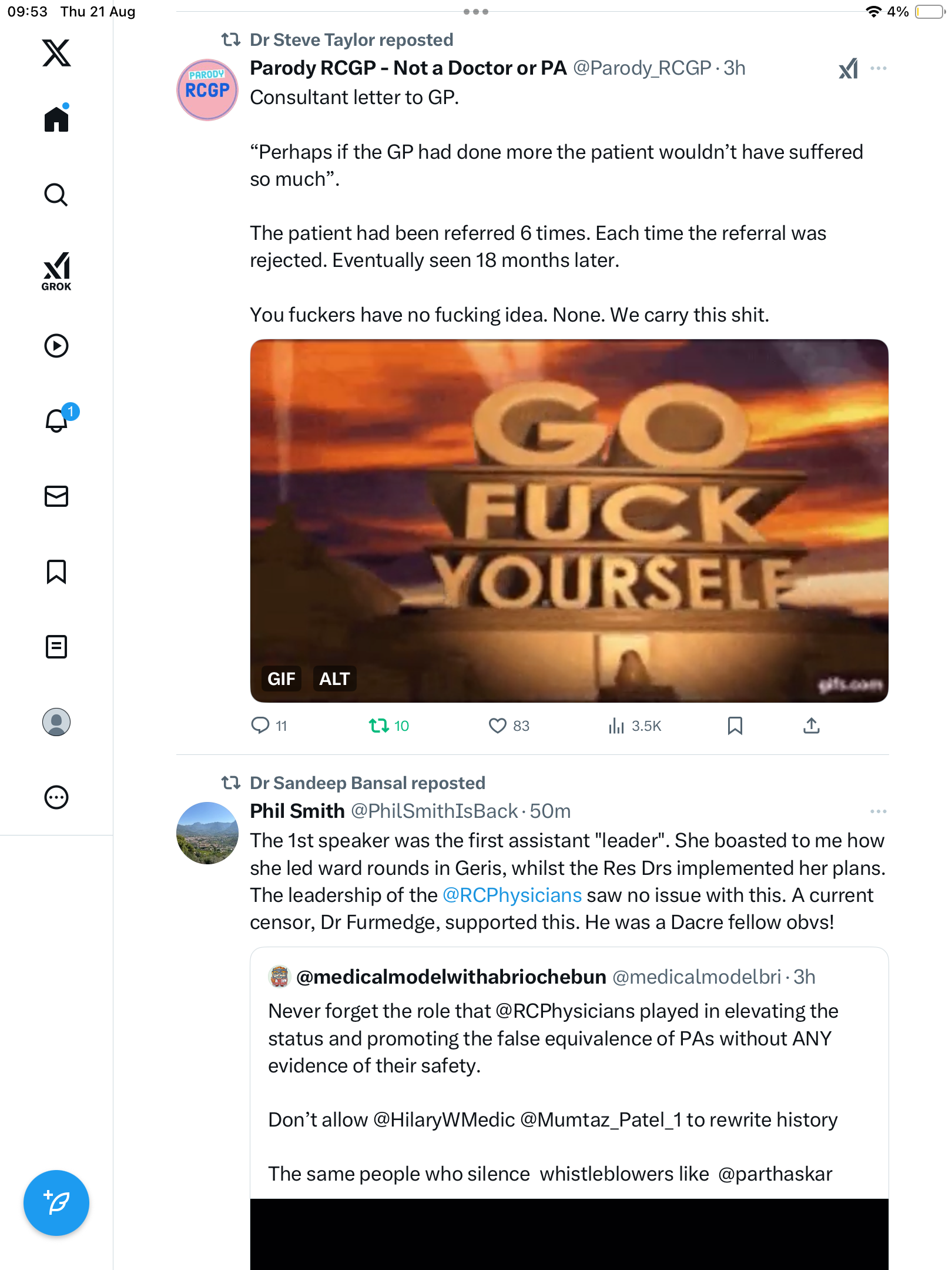Open more options for Parody RCGP post
The height and width of the screenshot is (1270, 952).
878,69
